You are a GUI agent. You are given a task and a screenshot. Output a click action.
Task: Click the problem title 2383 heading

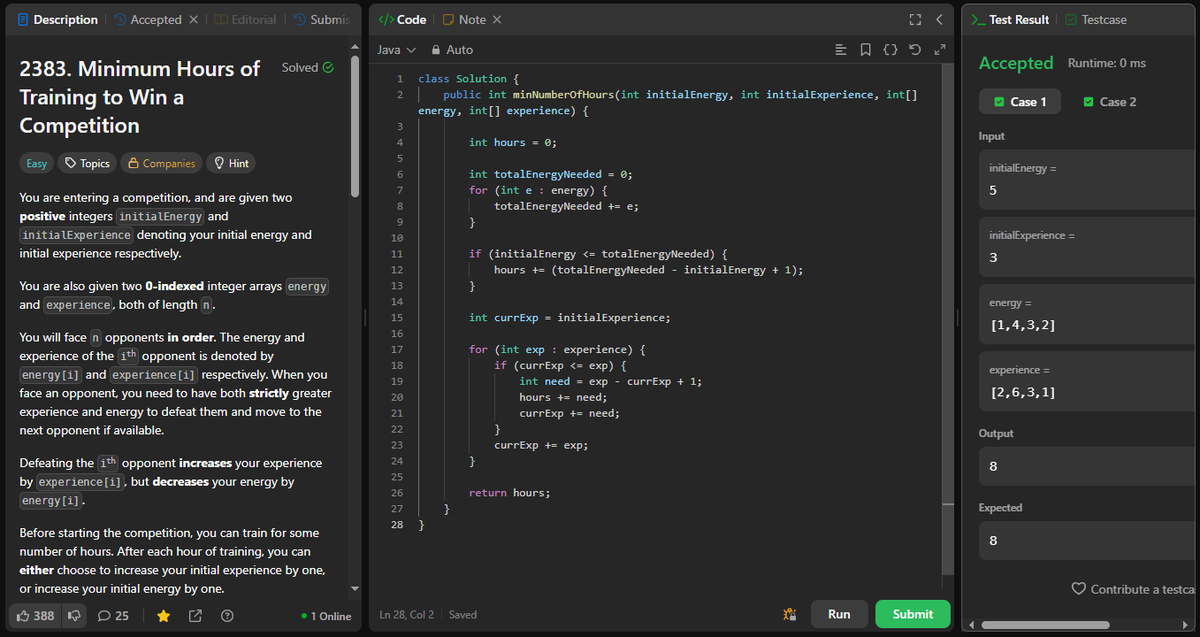click(140, 97)
